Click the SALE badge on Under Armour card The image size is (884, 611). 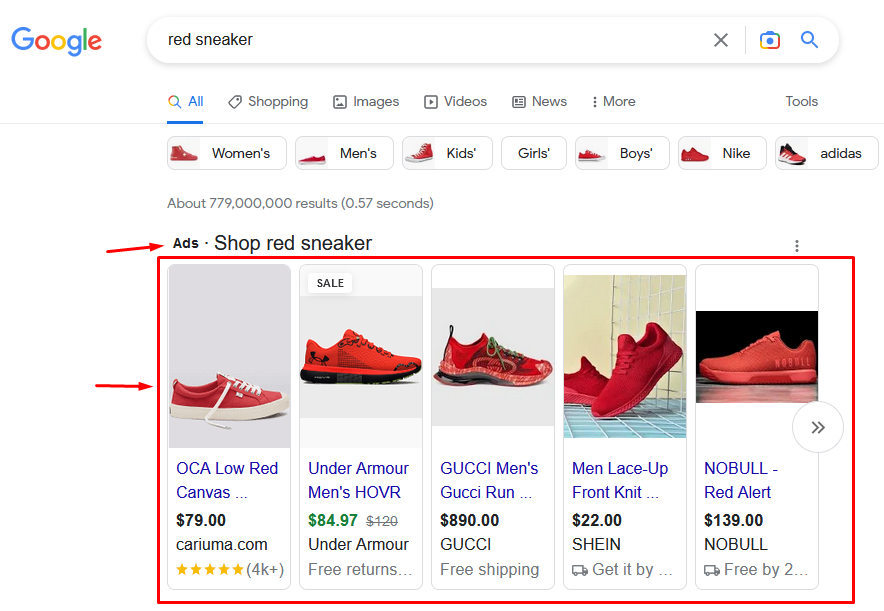[330, 283]
